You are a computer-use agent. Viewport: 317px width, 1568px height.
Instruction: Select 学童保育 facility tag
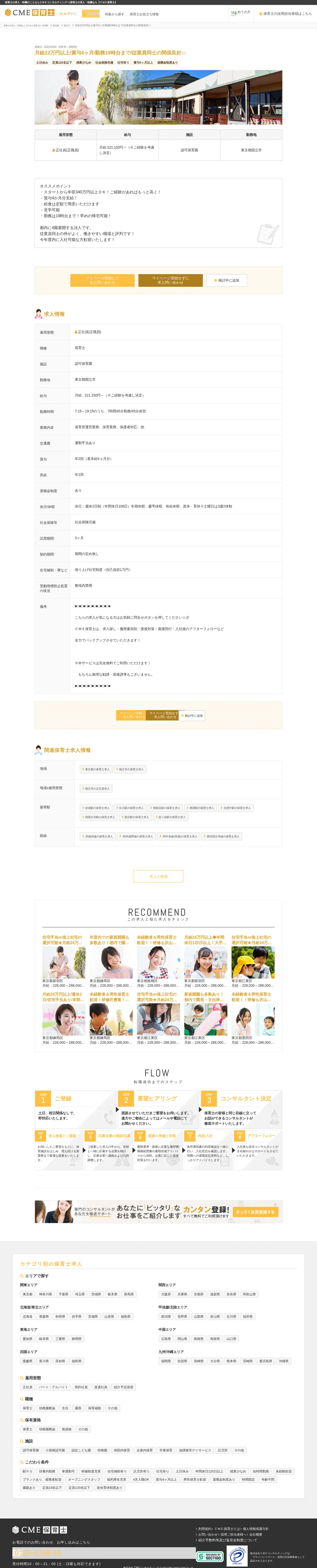(x=166, y=1450)
